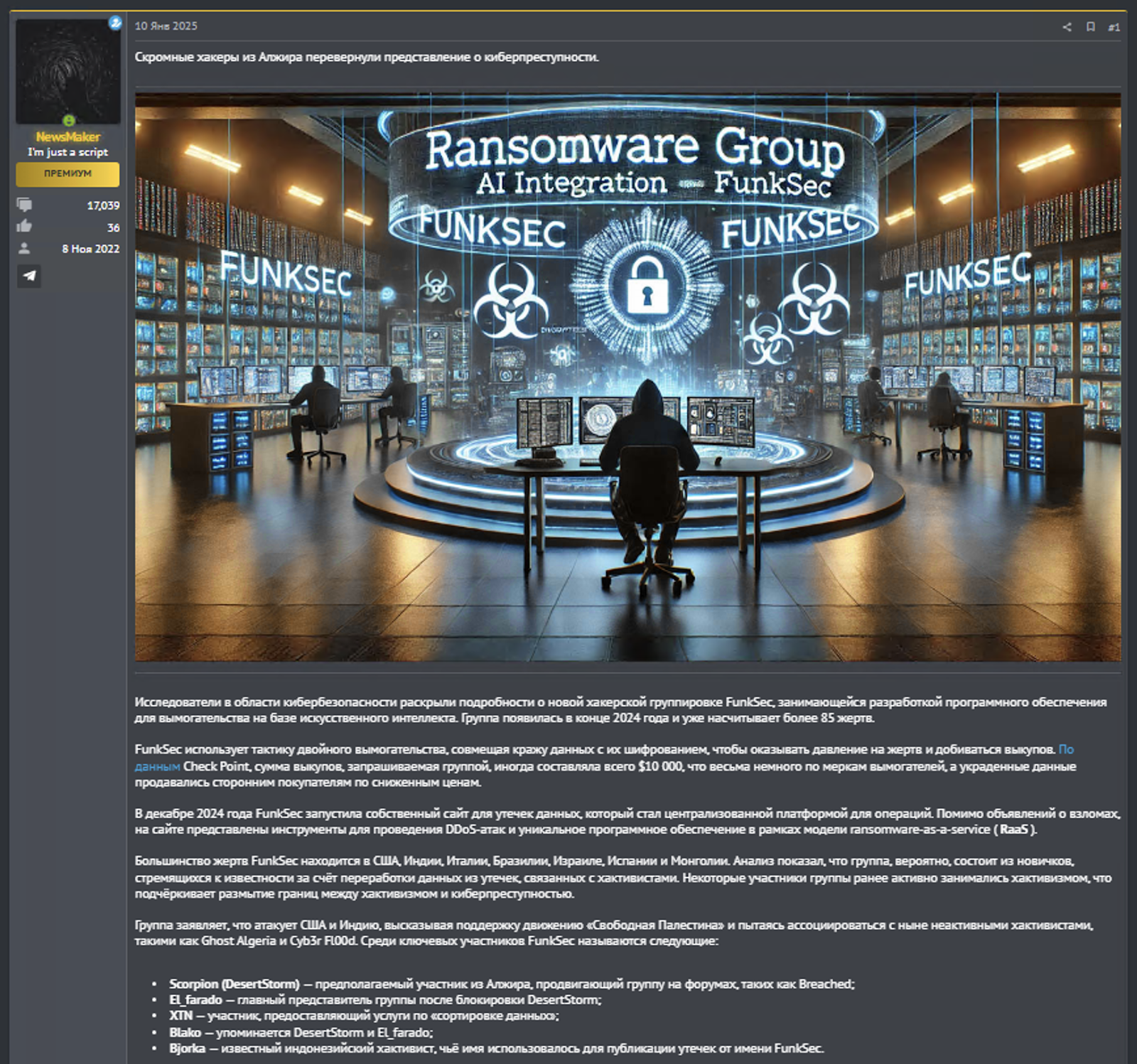Open the FunkSec Ransomware Group image
Viewport: 1137px width, 1064px height.
[627, 377]
